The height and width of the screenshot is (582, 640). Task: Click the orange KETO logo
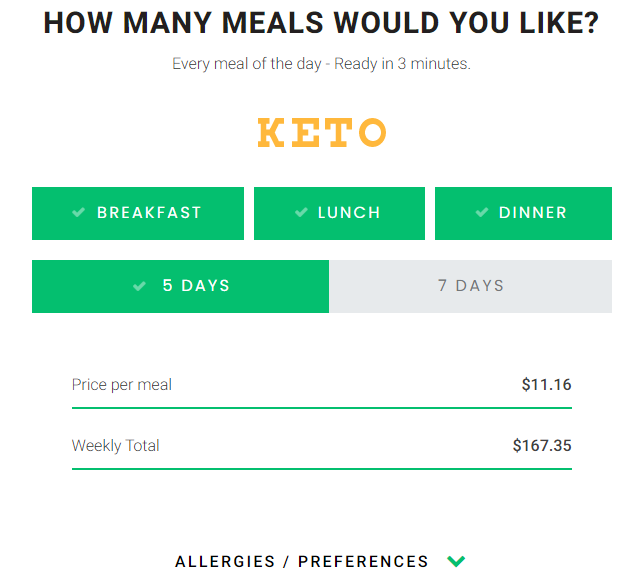pos(321,133)
